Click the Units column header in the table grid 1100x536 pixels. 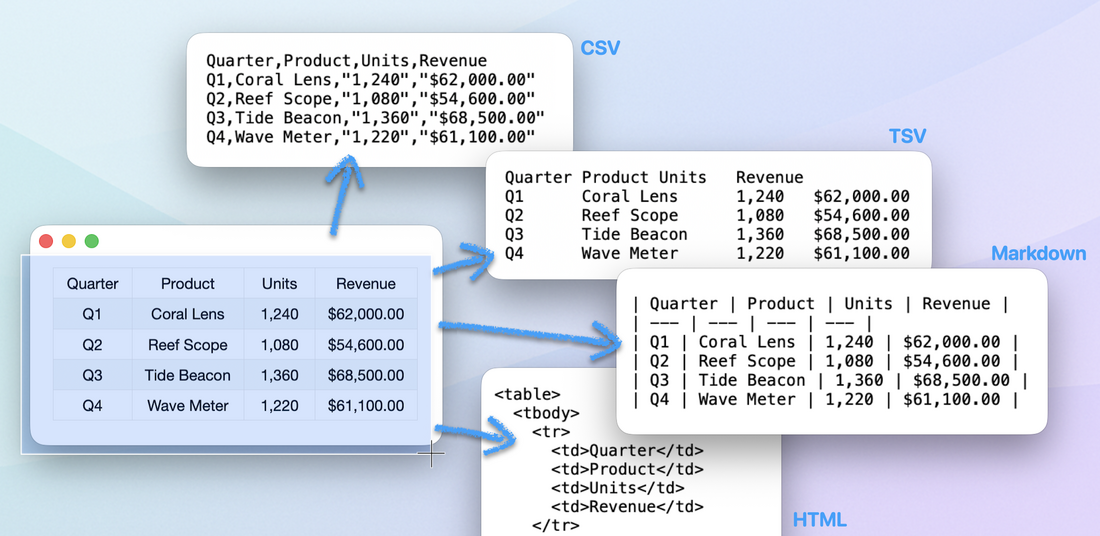click(x=279, y=284)
